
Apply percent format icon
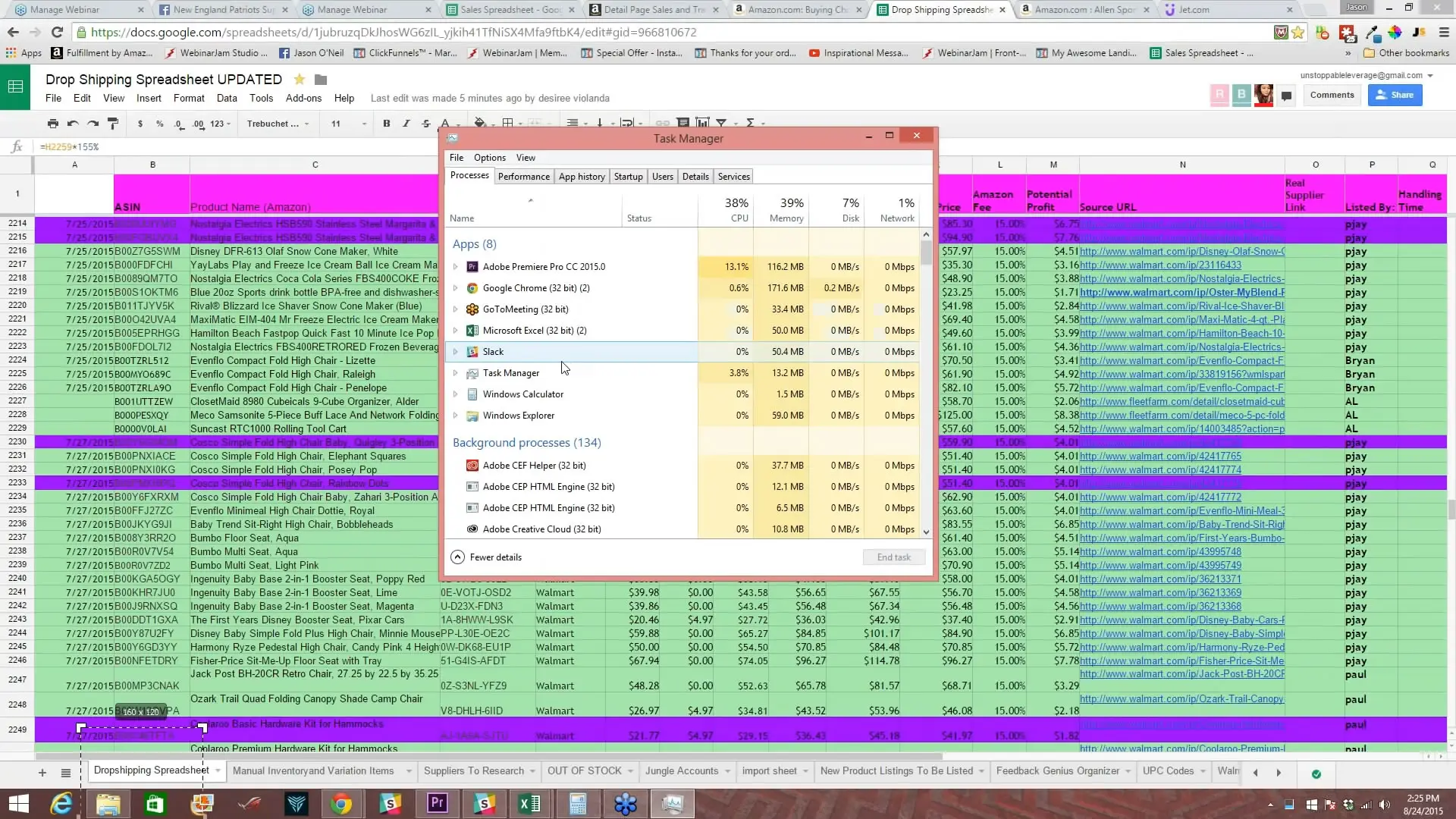[x=160, y=124]
